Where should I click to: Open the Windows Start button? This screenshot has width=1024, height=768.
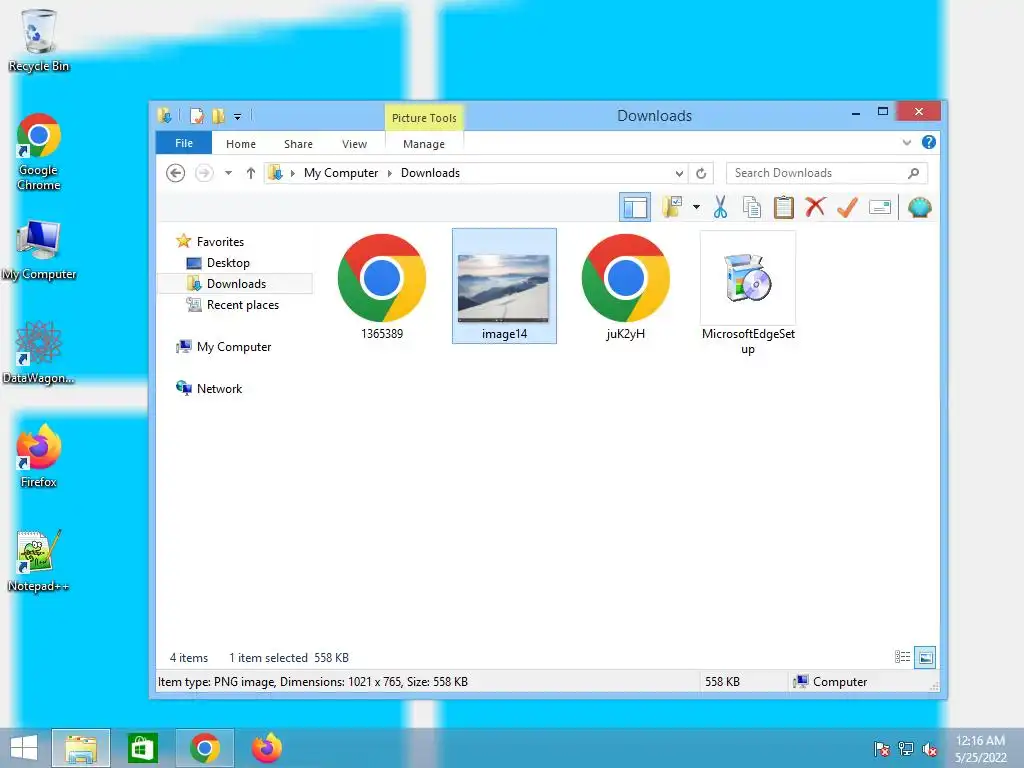pos(24,748)
